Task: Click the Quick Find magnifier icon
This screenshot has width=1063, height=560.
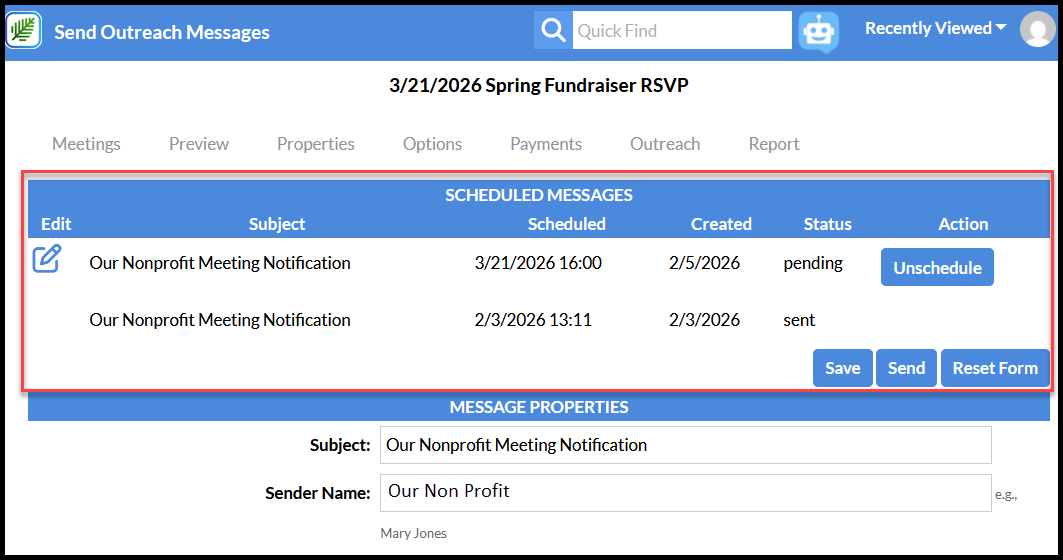Action: [553, 31]
